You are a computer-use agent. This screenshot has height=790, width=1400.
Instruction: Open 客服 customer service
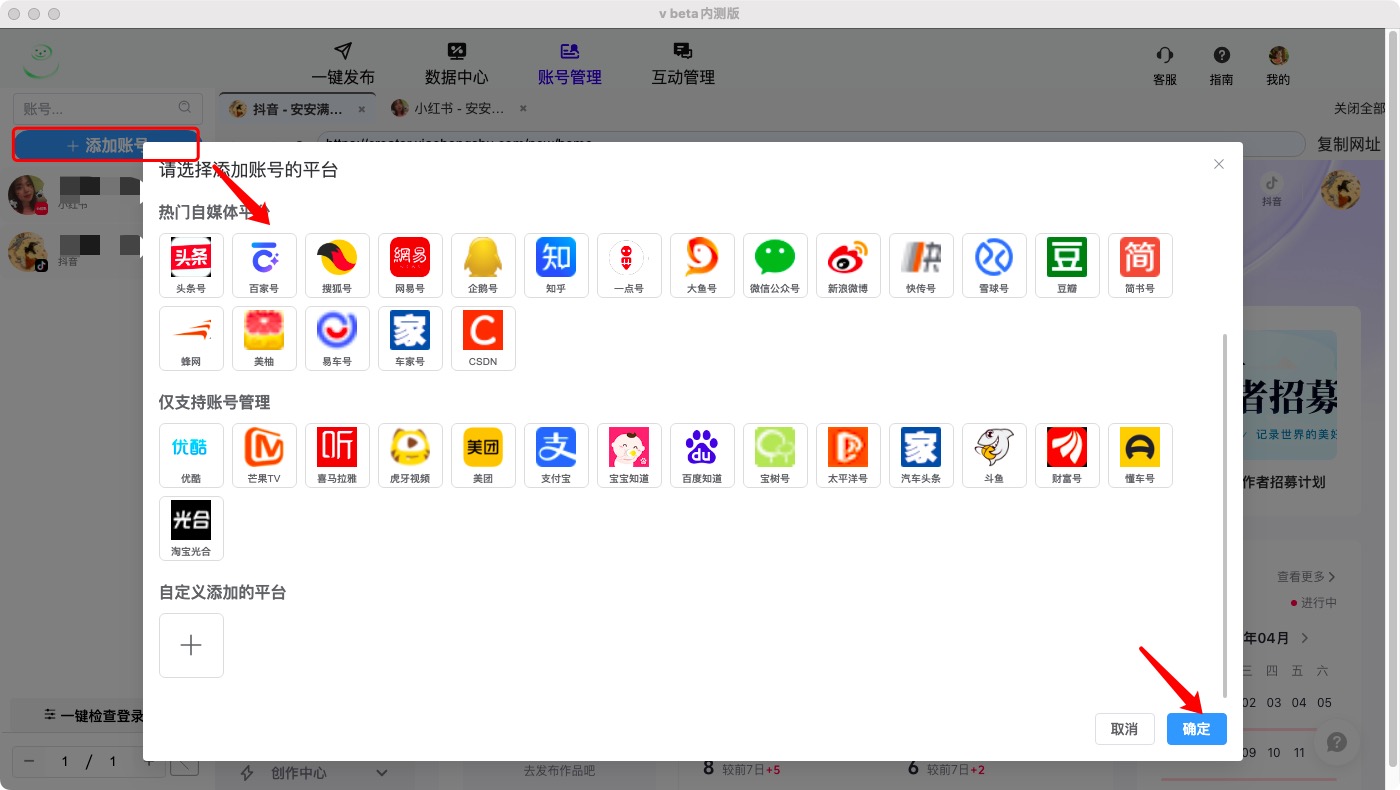click(x=1165, y=66)
